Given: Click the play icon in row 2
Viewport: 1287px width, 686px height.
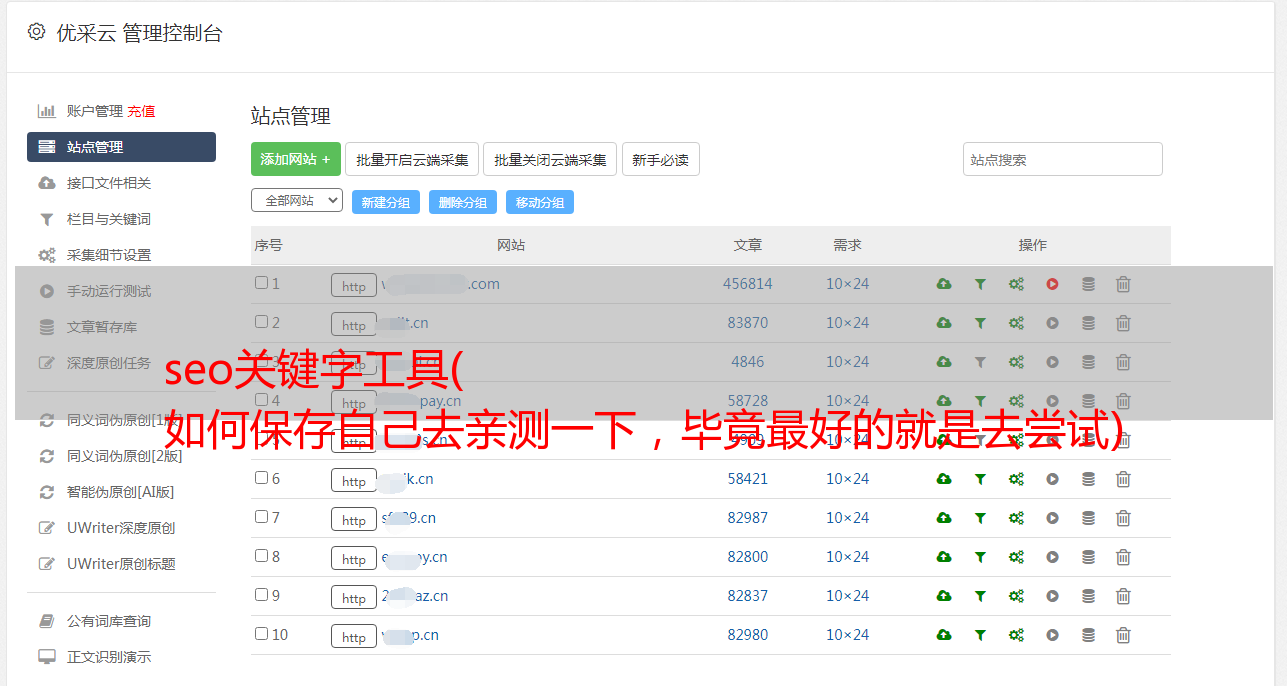Looking at the screenshot, I should click(x=1052, y=323).
